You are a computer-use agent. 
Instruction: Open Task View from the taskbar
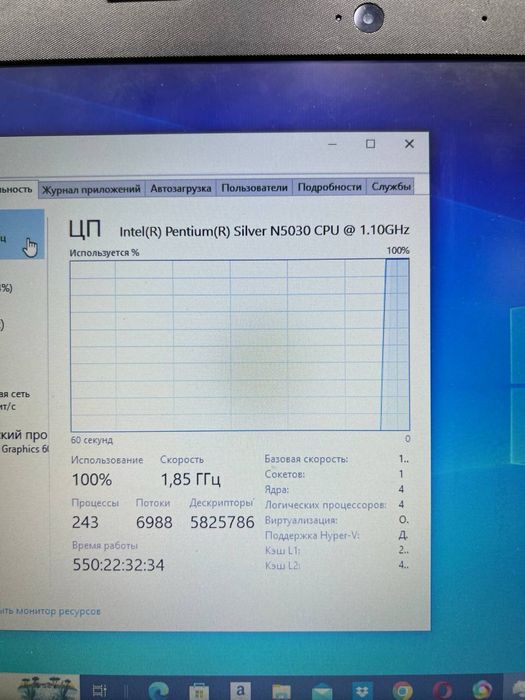(99, 691)
